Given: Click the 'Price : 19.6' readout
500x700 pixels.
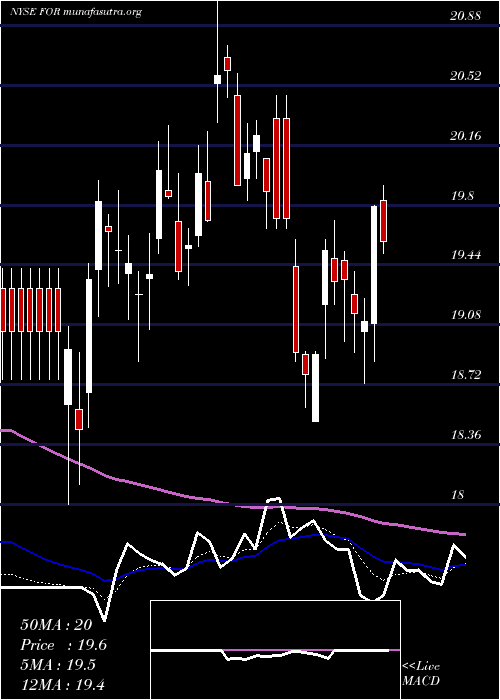Looking at the screenshot, I should pyautogui.click(x=64, y=646).
